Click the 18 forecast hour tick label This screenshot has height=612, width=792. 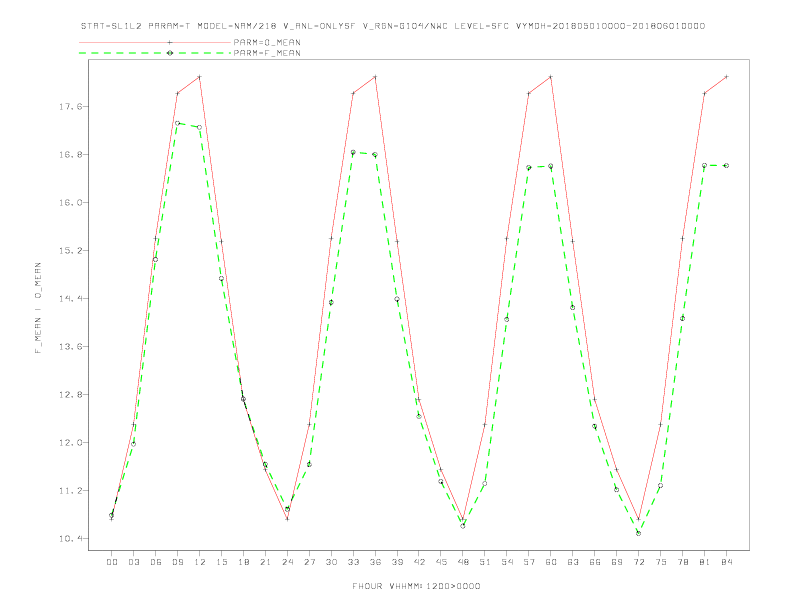[x=243, y=562]
